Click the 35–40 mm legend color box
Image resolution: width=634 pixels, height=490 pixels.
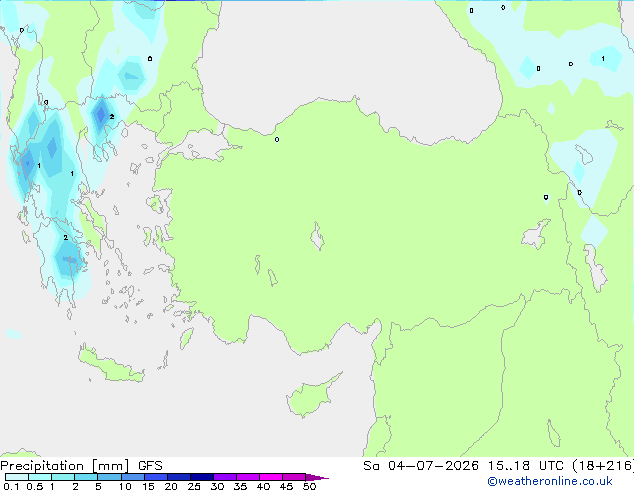point(248,477)
